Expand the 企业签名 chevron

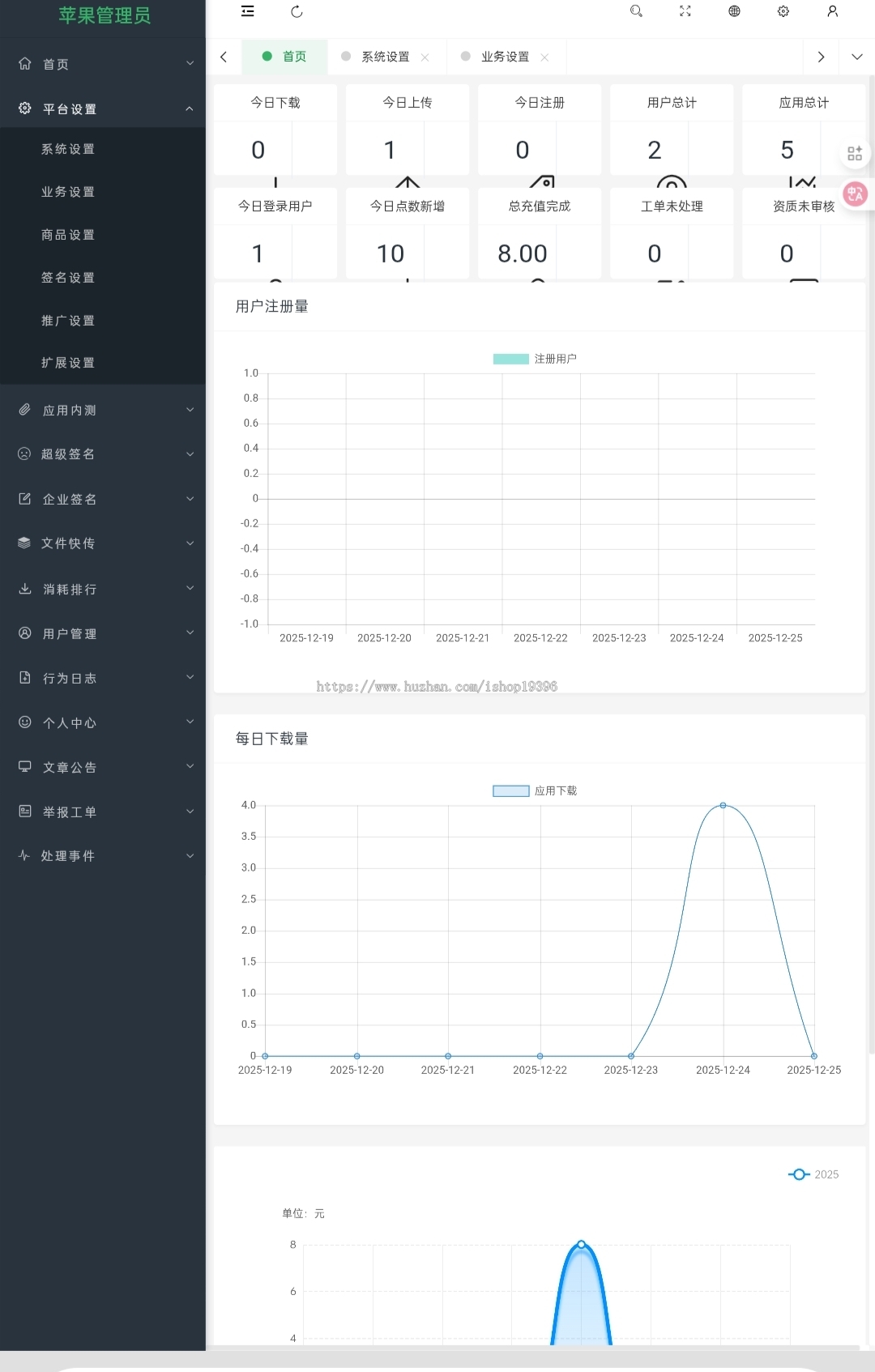[190, 499]
